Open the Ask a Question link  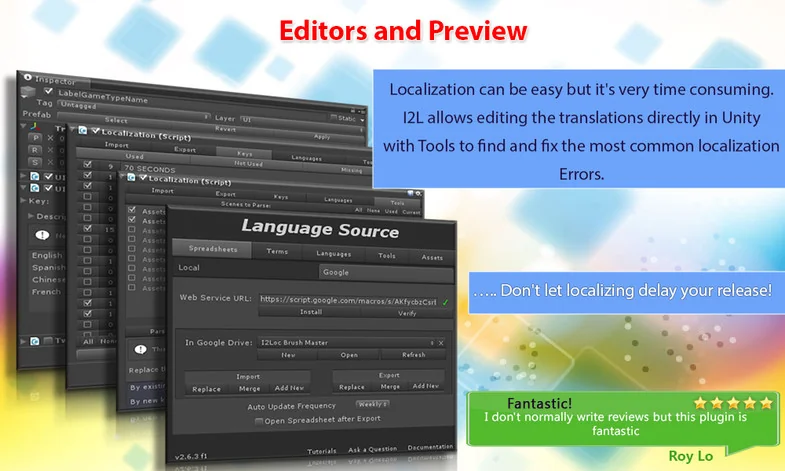(372, 449)
